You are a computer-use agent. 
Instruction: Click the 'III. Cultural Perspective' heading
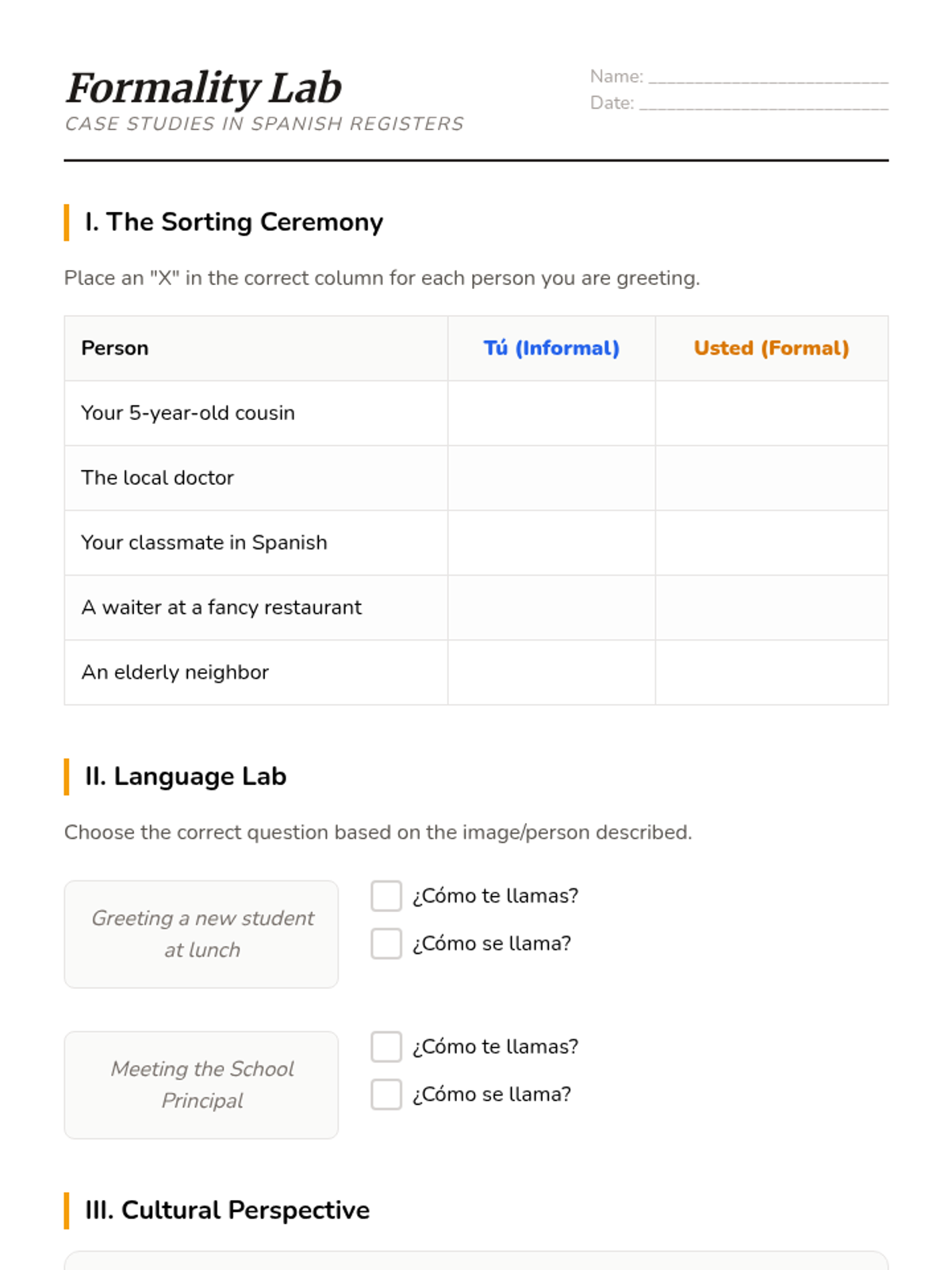click(227, 1210)
